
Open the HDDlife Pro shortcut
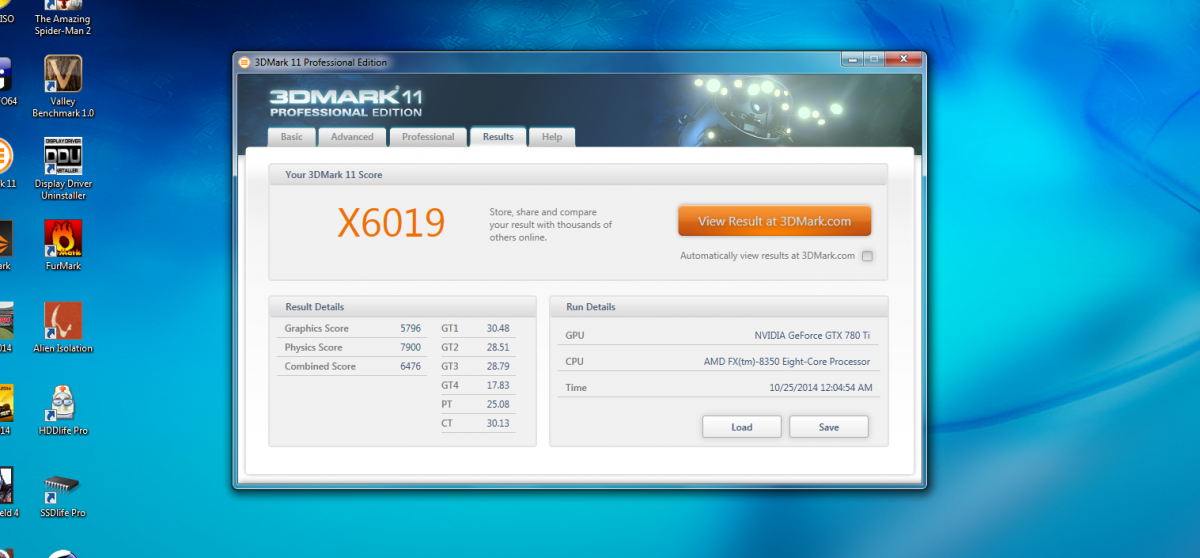[x=63, y=410]
